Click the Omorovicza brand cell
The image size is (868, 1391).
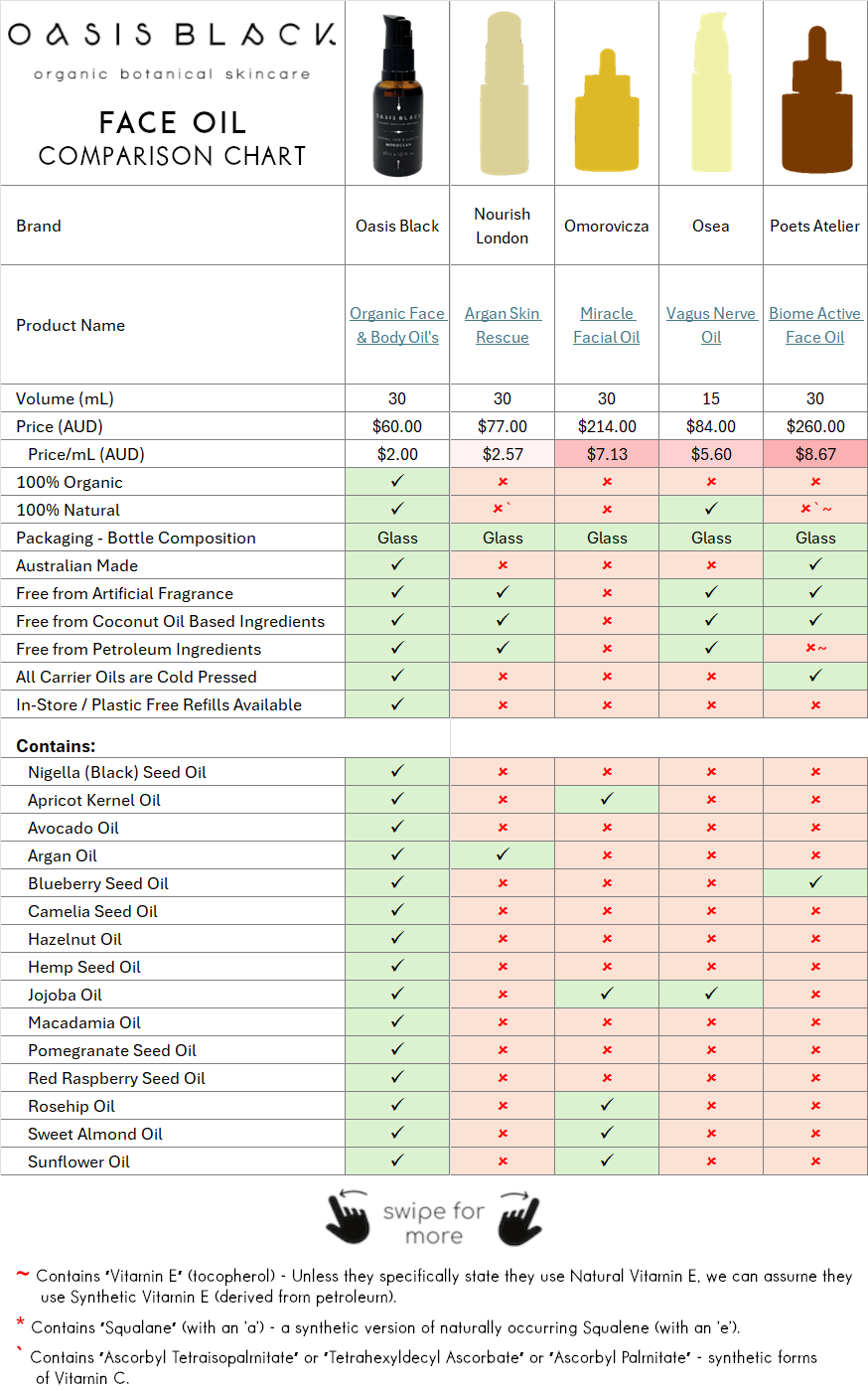607,226
